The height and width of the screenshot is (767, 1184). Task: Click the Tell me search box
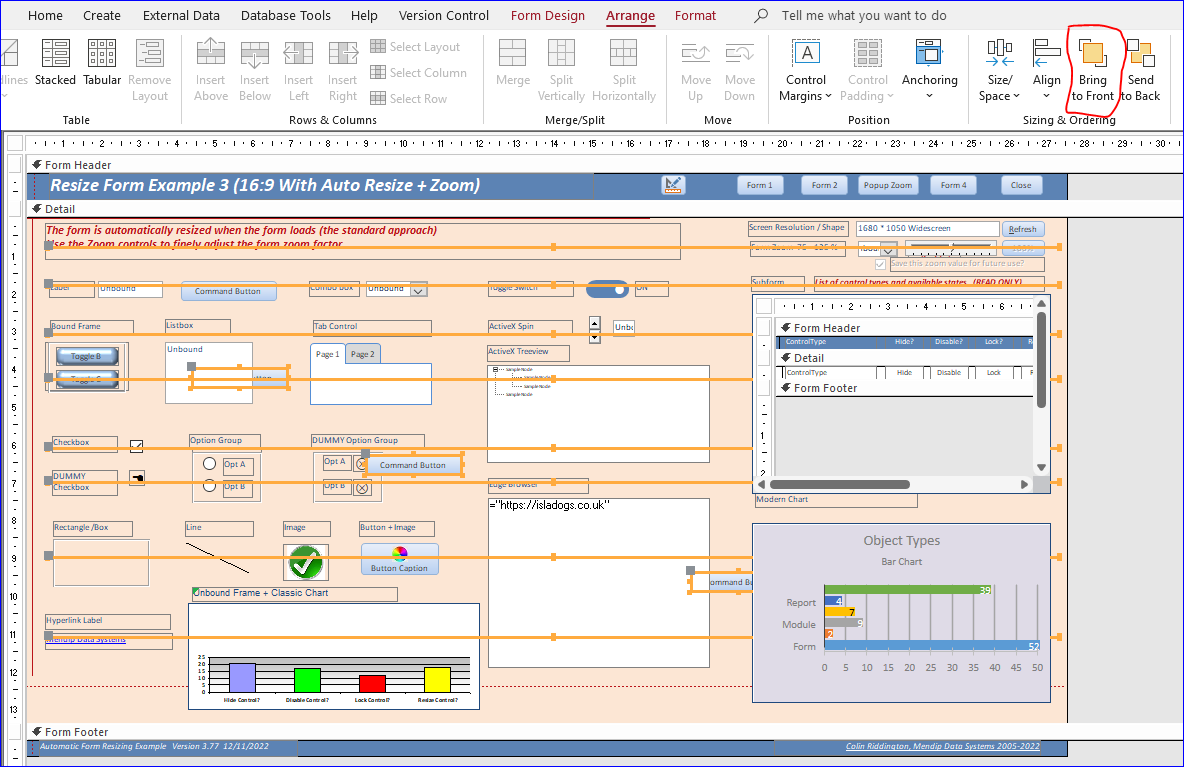[x=864, y=15]
